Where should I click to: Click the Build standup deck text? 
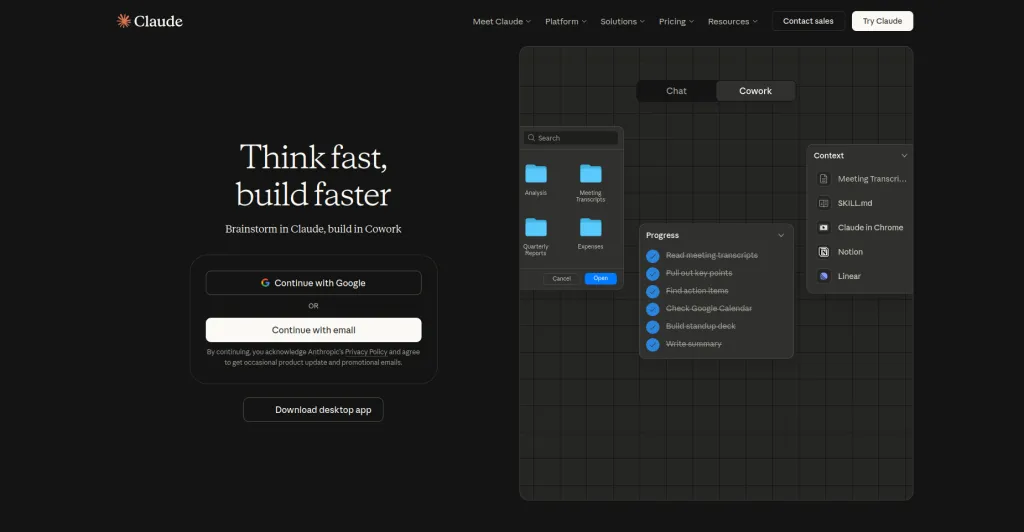[700, 326]
